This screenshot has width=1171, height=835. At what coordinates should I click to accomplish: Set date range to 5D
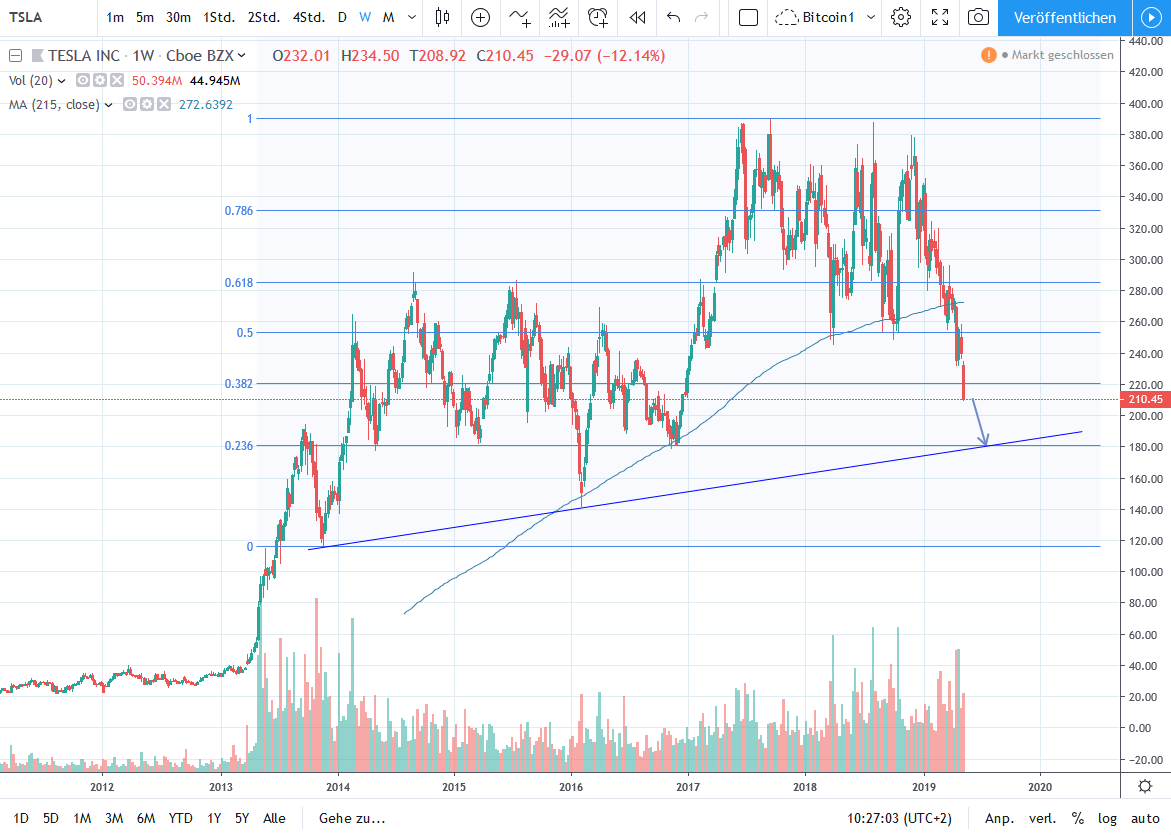pos(50,818)
